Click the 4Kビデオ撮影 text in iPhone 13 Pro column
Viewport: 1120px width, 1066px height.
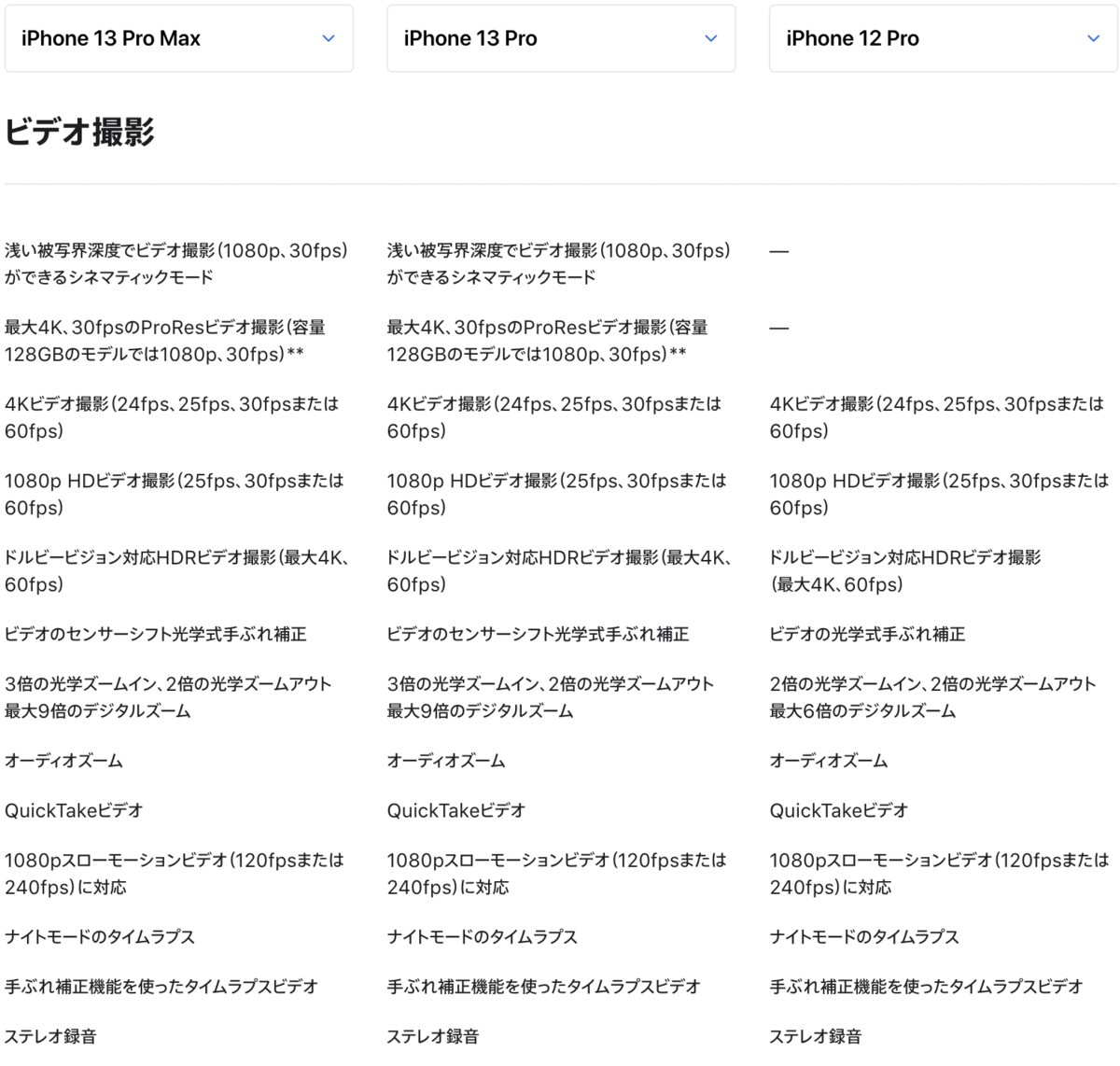click(554, 417)
